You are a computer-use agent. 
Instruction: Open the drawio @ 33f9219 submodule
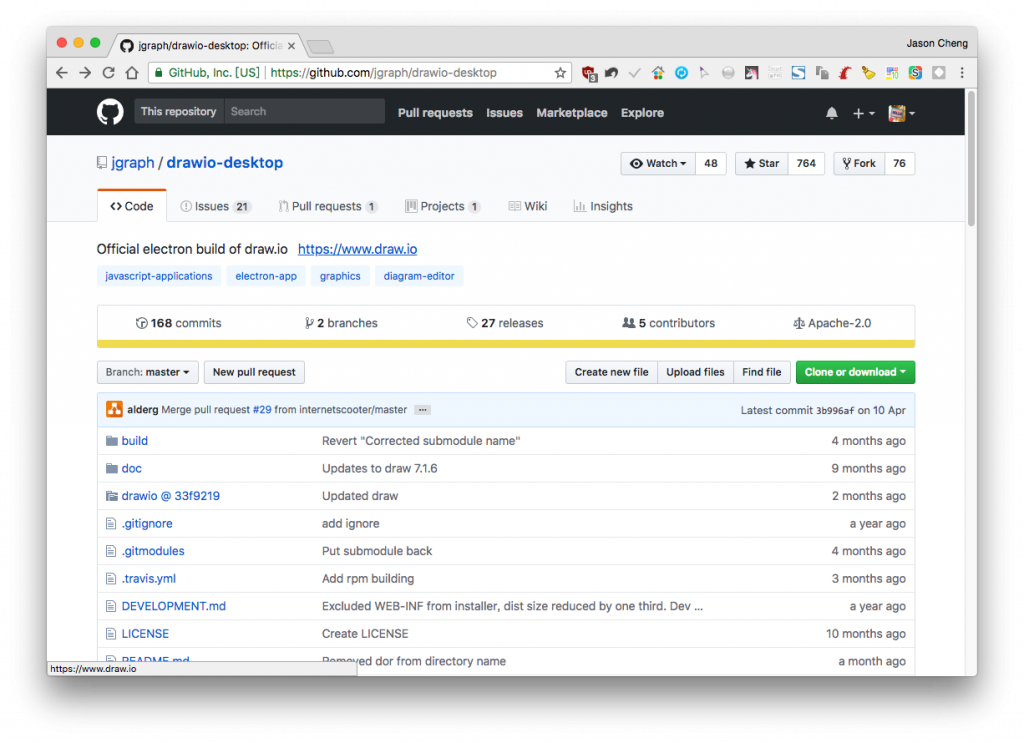point(170,496)
